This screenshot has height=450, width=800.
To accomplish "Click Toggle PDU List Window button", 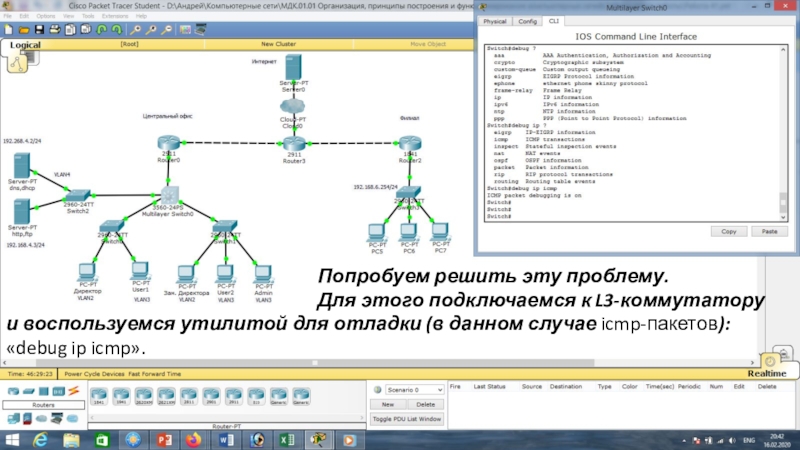I will click(x=407, y=419).
